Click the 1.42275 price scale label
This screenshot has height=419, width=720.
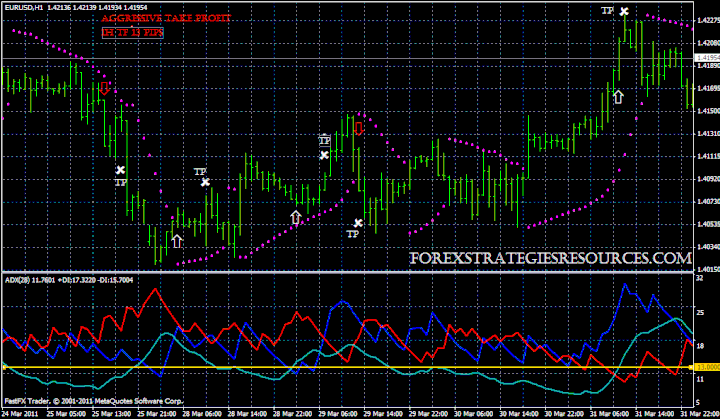[x=708, y=20]
